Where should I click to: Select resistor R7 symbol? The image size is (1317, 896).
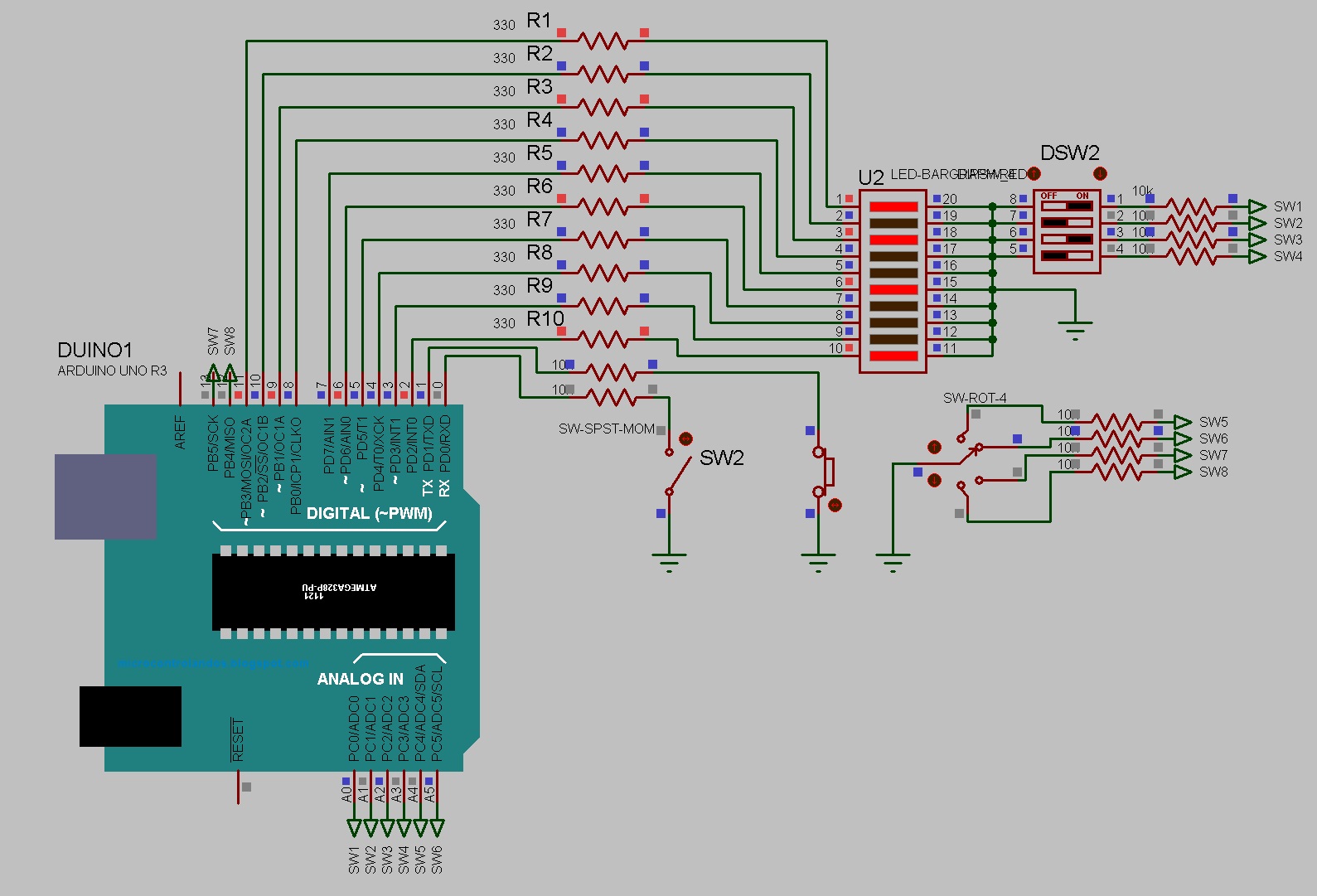603,240
